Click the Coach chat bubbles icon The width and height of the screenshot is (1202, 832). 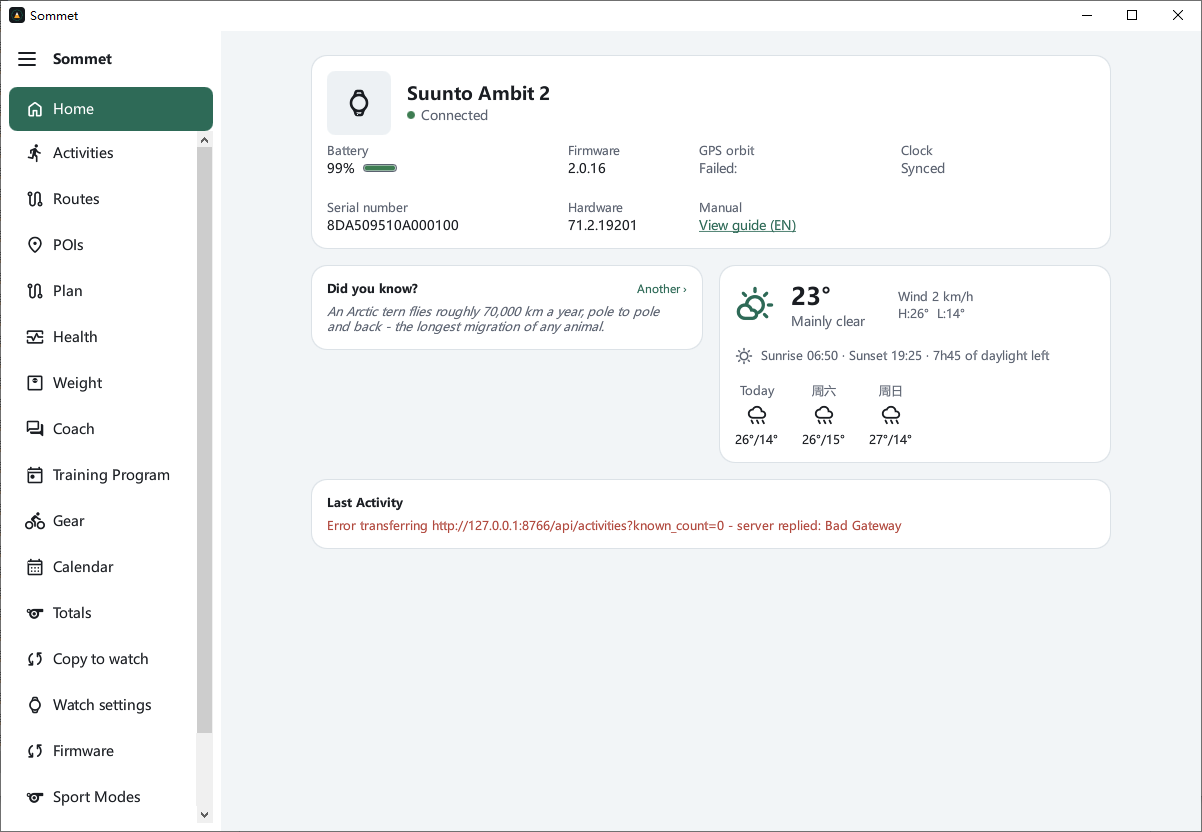(x=35, y=429)
